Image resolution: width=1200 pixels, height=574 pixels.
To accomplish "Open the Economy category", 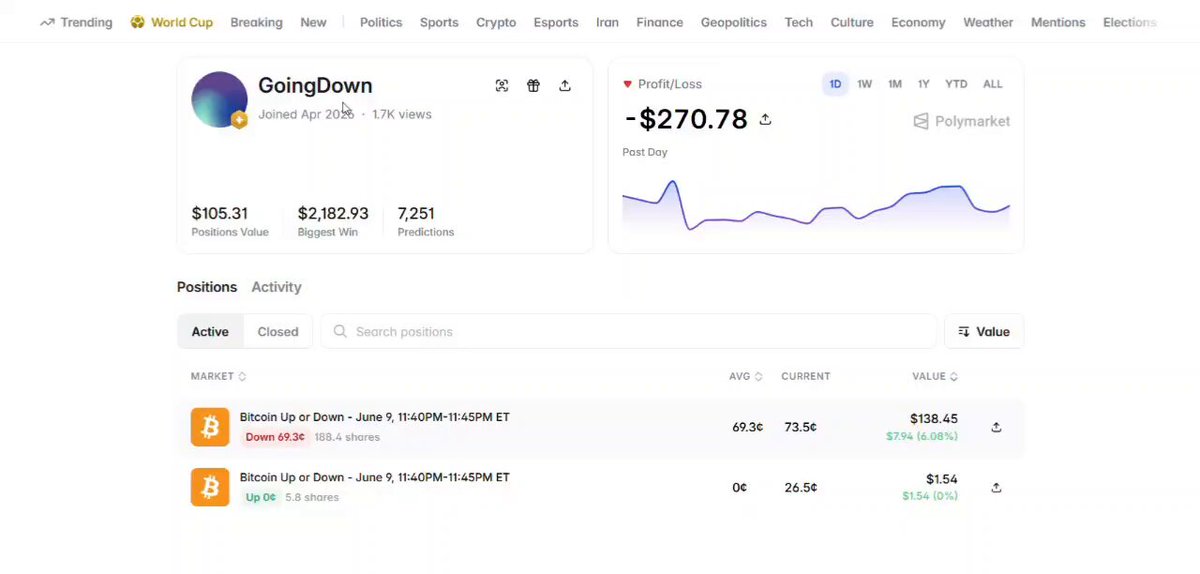I will [918, 22].
